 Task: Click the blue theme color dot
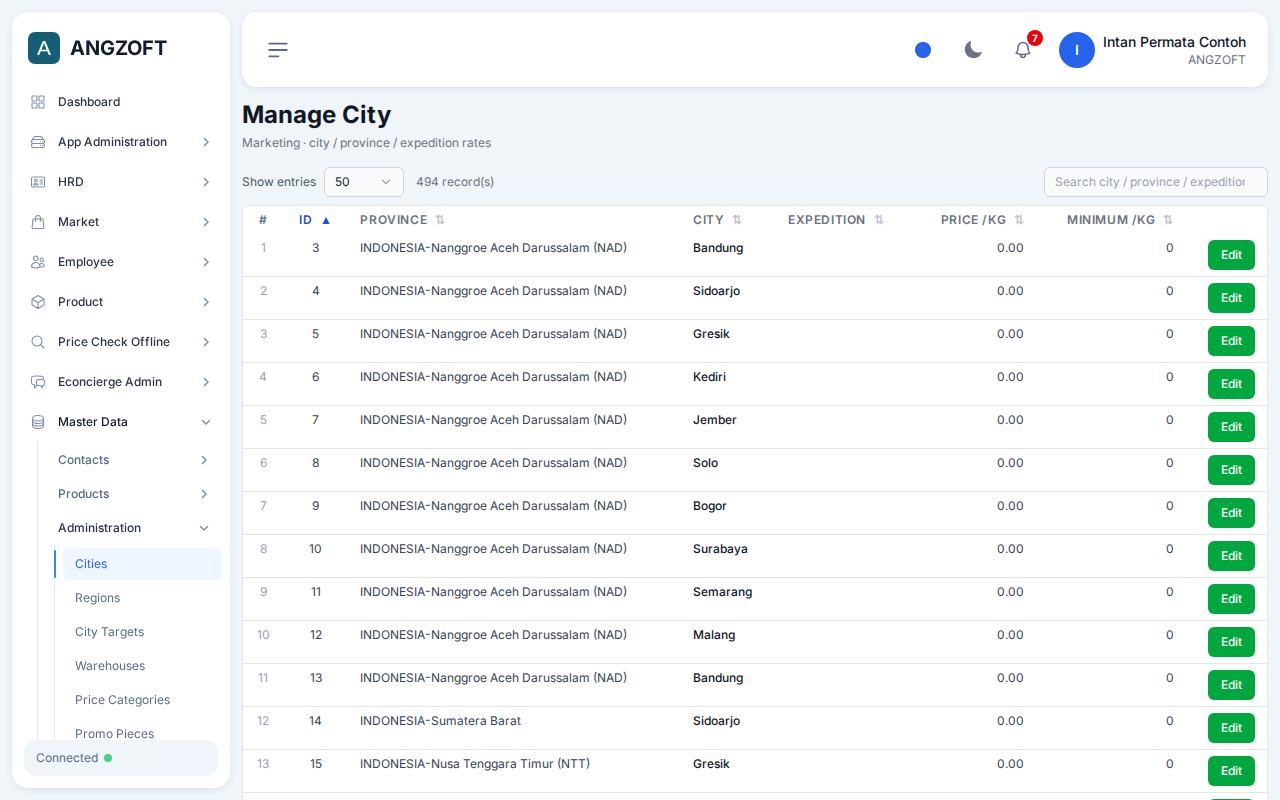coord(923,50)
